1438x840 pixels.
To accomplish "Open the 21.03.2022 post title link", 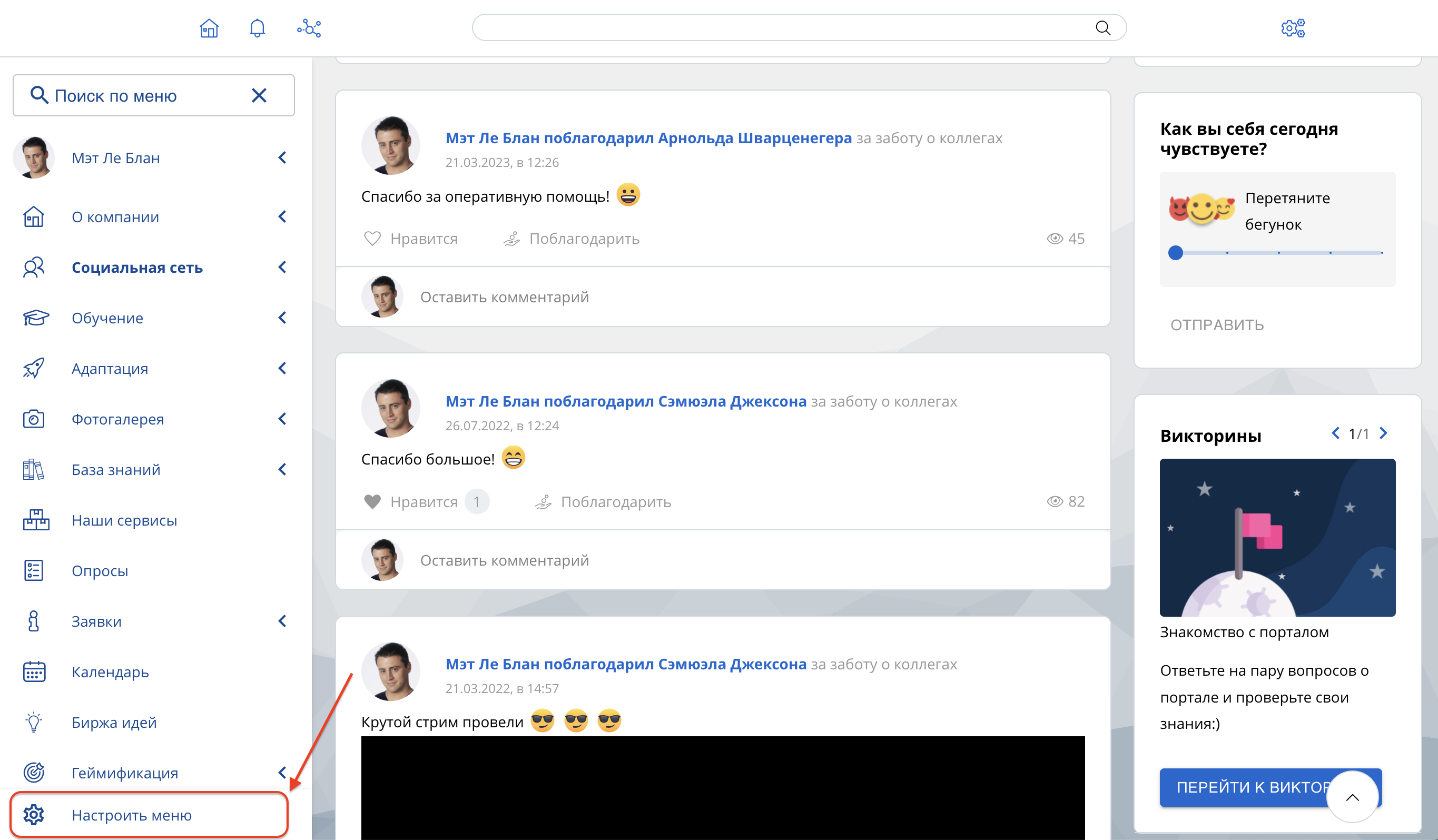I will click(625, 664).
